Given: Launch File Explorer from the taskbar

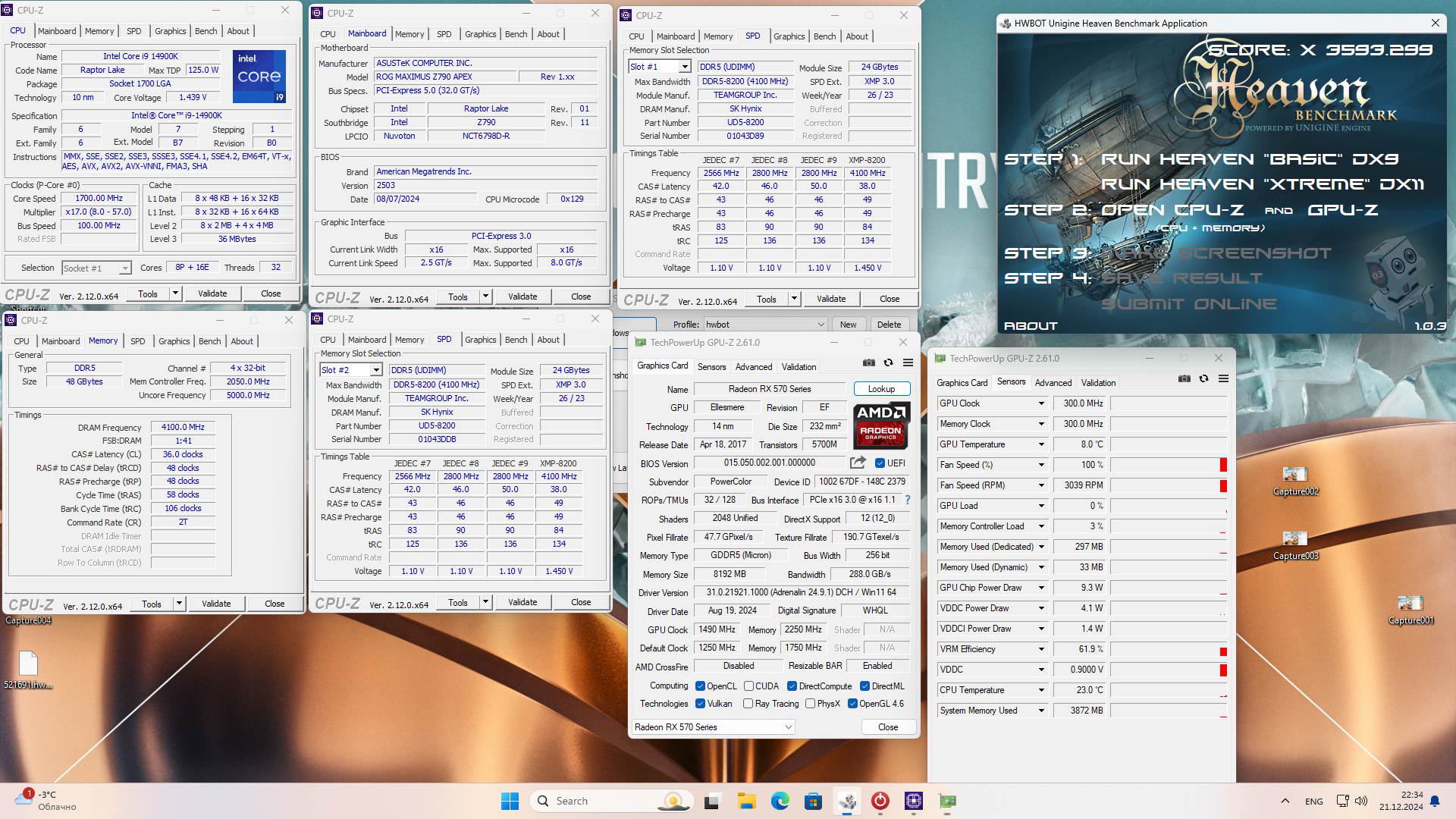Looking at the screenshot, I should [746, 801].
